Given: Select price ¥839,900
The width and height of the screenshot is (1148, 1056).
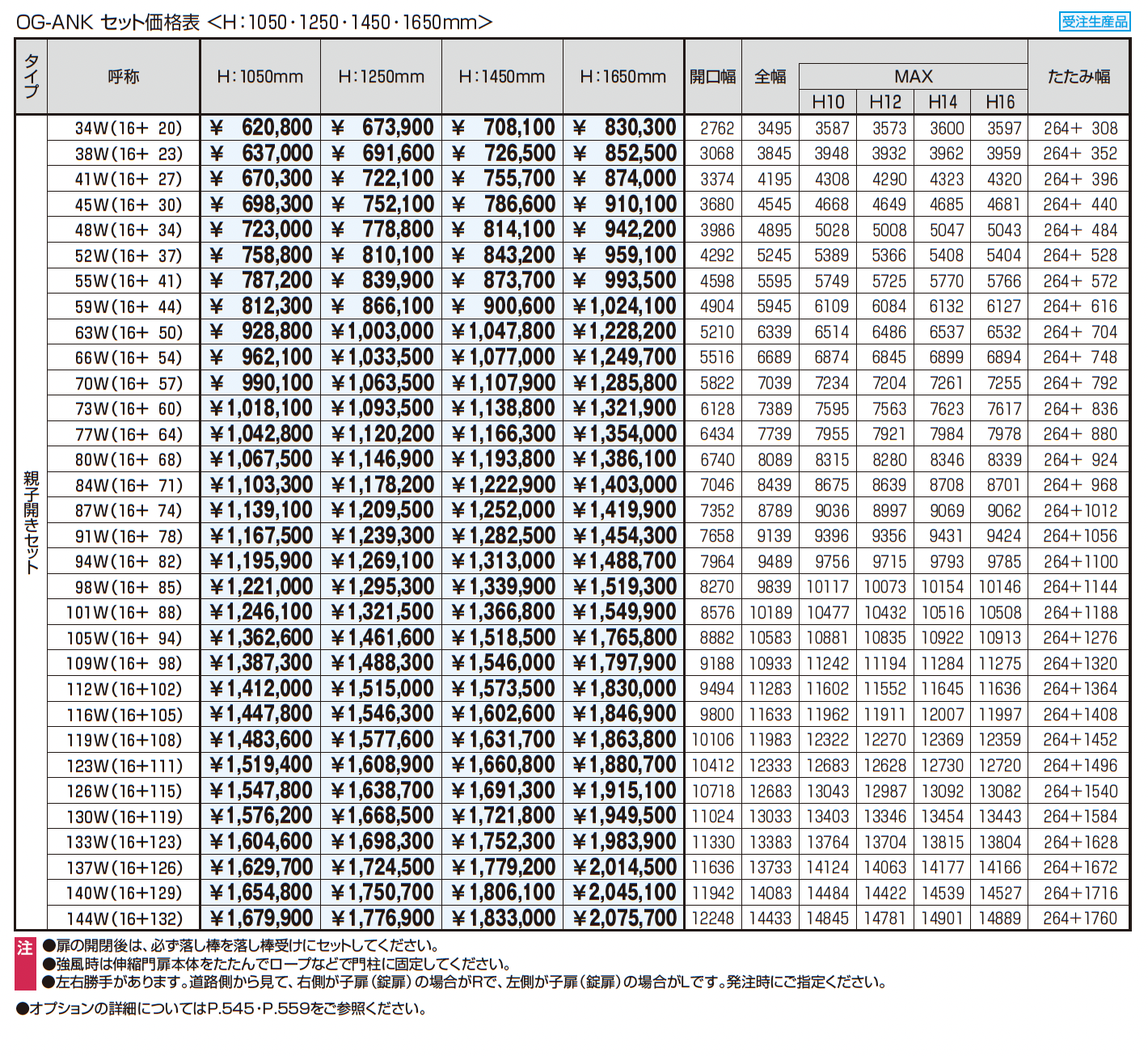Looking at the screenshot, I should pyautogui.click(x=382, y=281).
